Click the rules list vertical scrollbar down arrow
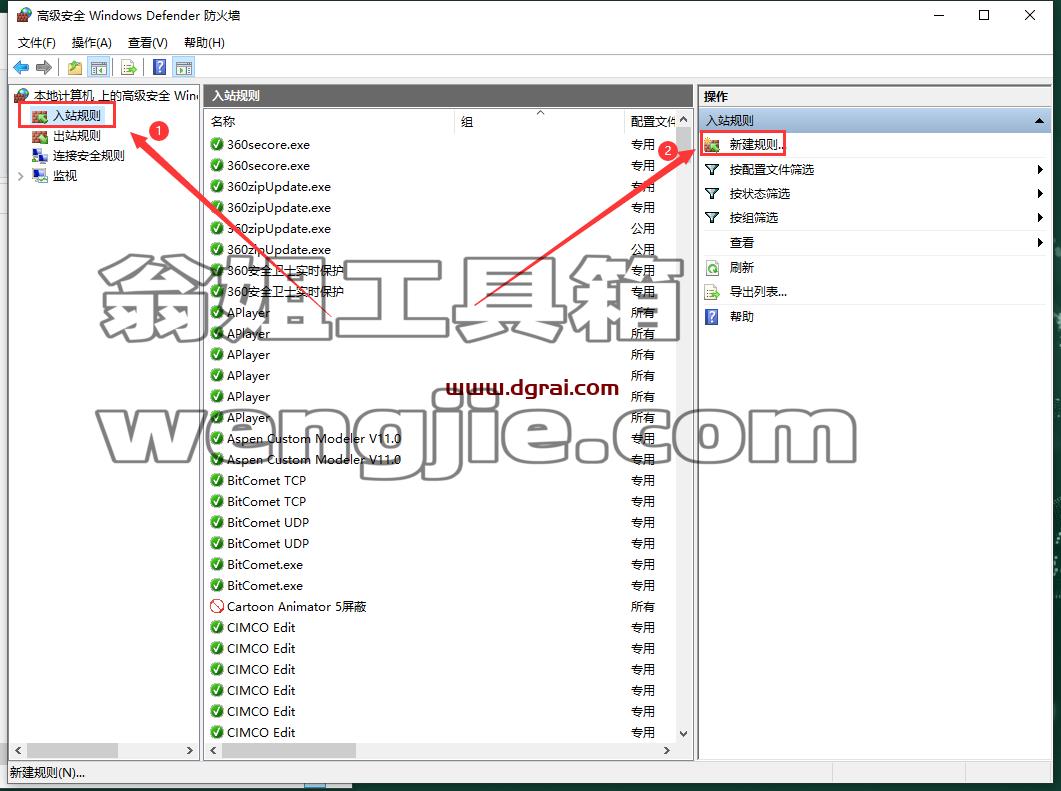This screenshot has width=1061, height=791. (683, 733)
